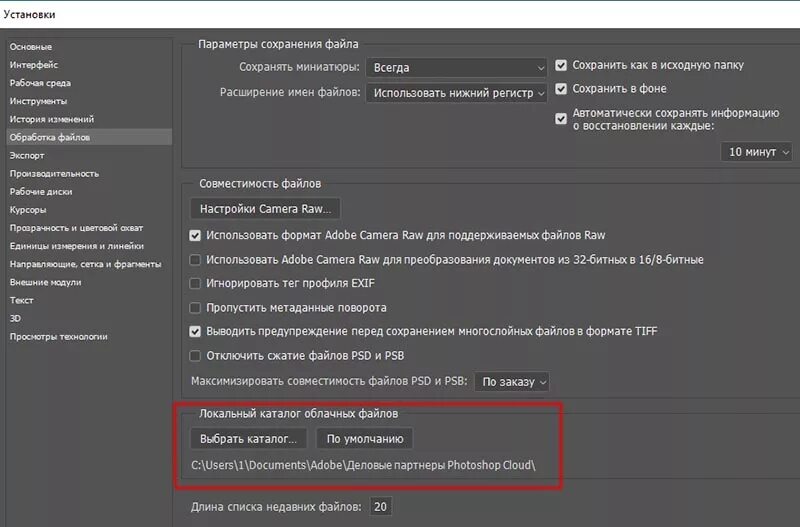Select Рабочие диски category
The height and width of the screenshot is (527, 800).
(41, 191)
